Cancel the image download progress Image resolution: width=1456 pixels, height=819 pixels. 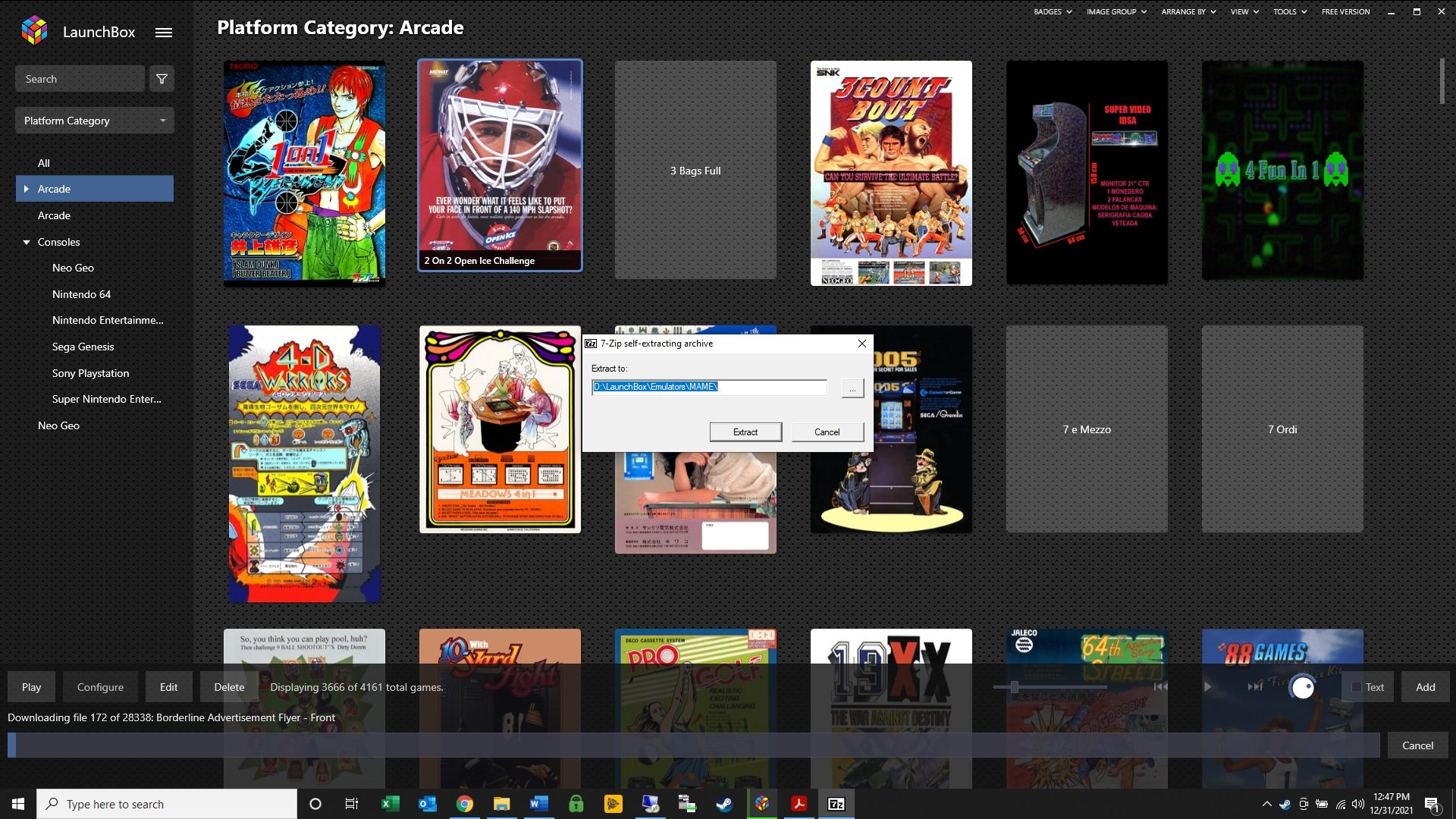click(x=1417, y=745)
